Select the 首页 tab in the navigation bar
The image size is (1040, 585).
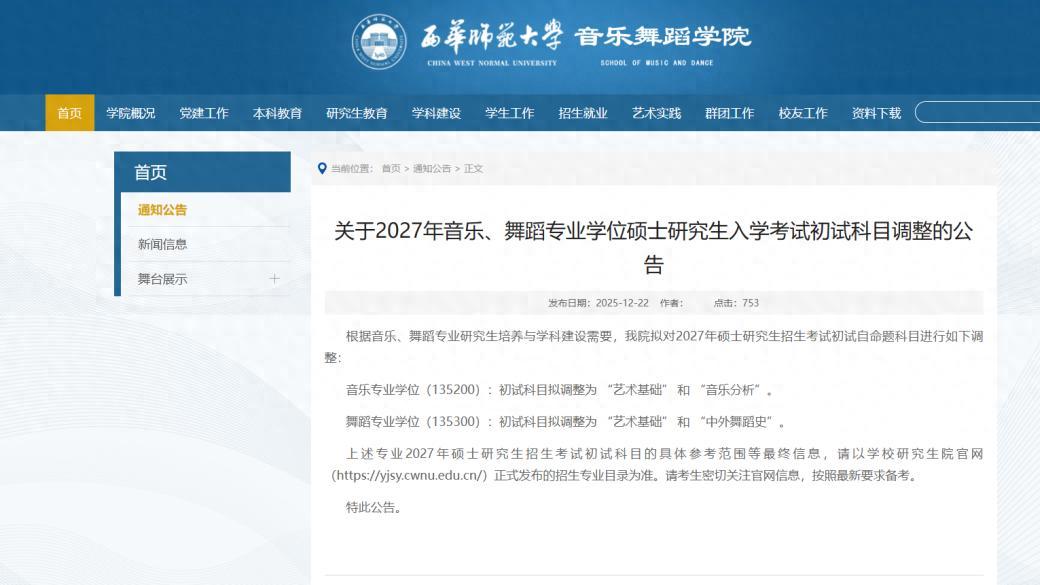click(x=68, y=112)
